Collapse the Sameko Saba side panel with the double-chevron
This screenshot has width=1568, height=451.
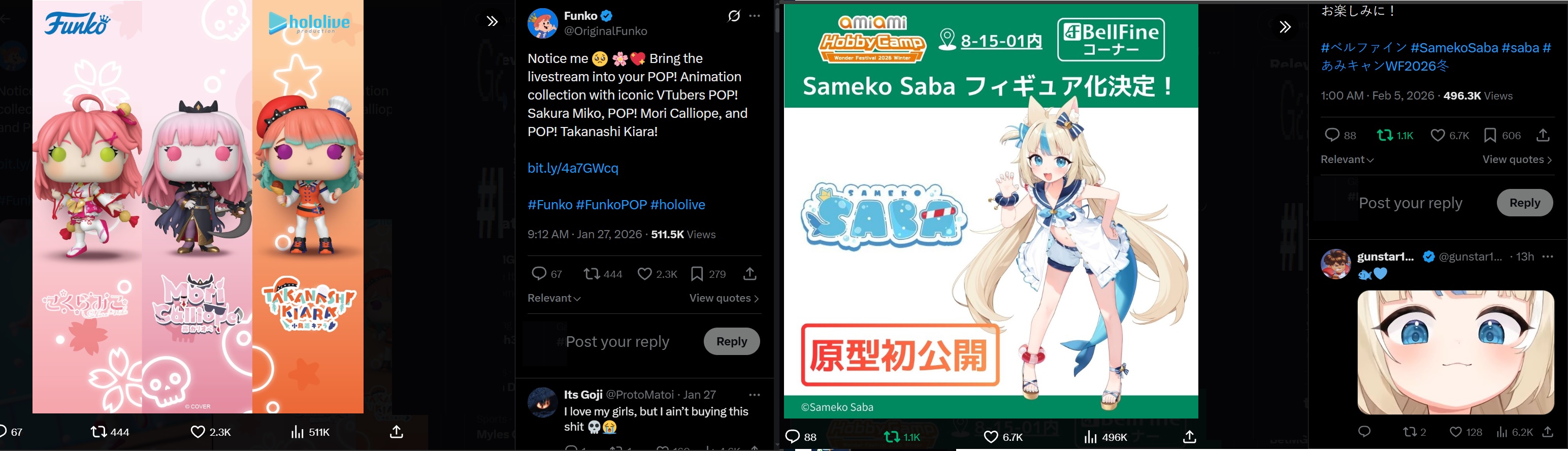1285,27
